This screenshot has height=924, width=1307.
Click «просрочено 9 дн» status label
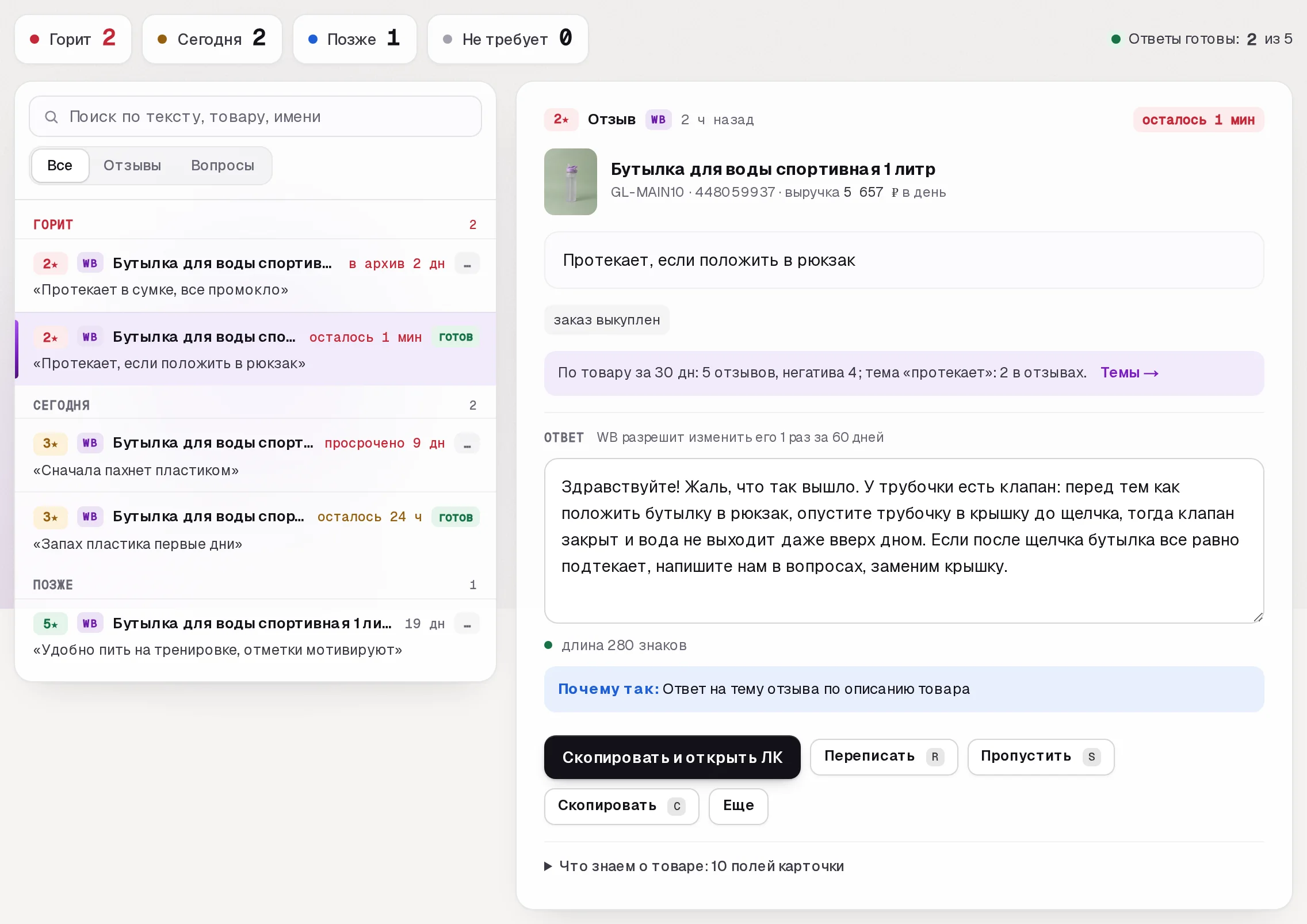point(385,444)
